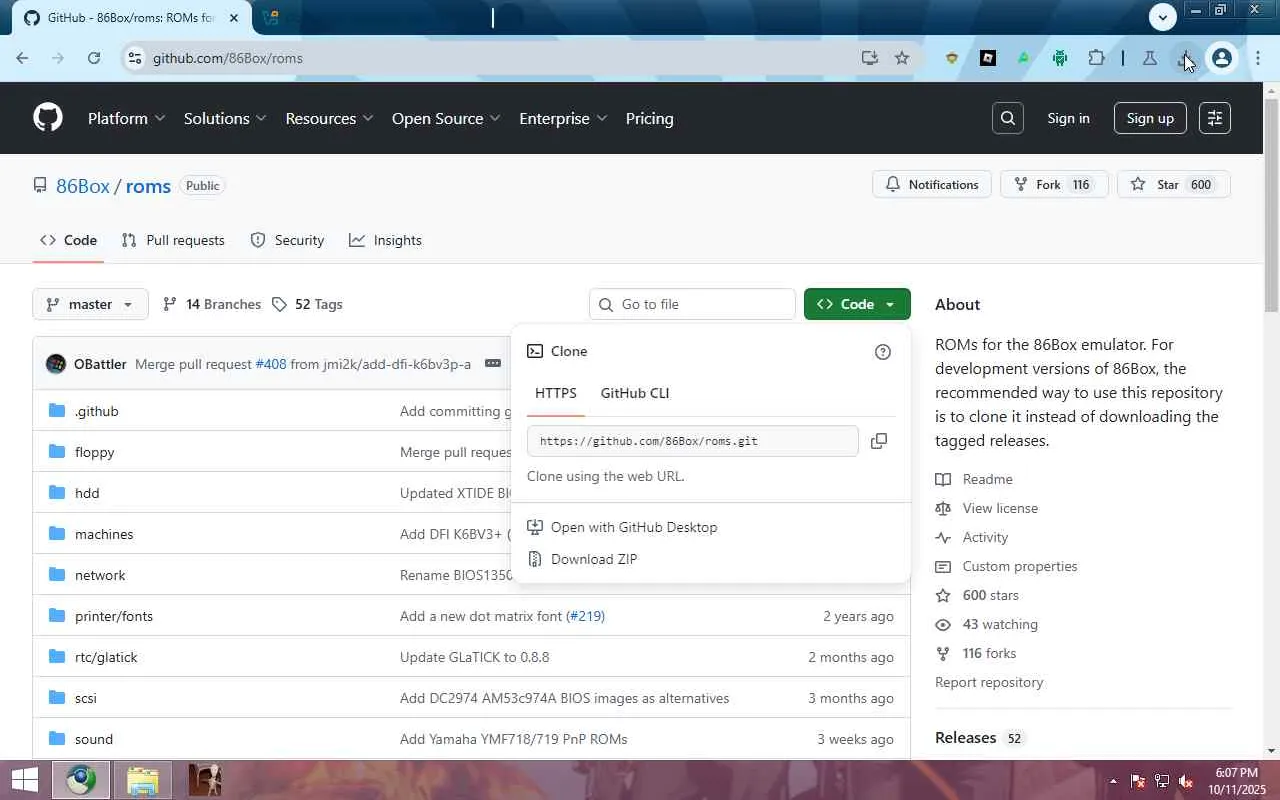Expand the commit message ellipsis
This screenshot has width=1280, height=800.
[493, 364]
